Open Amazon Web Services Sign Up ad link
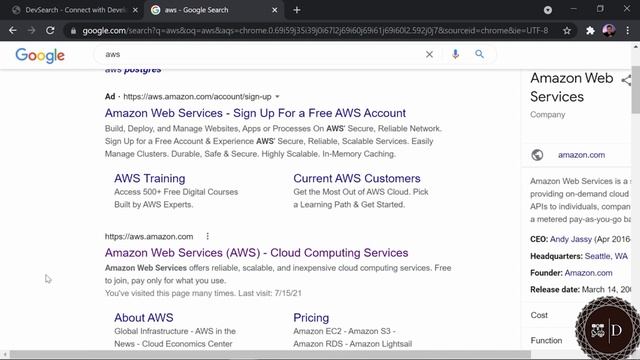The image size is (640, 360). (255, 113)
